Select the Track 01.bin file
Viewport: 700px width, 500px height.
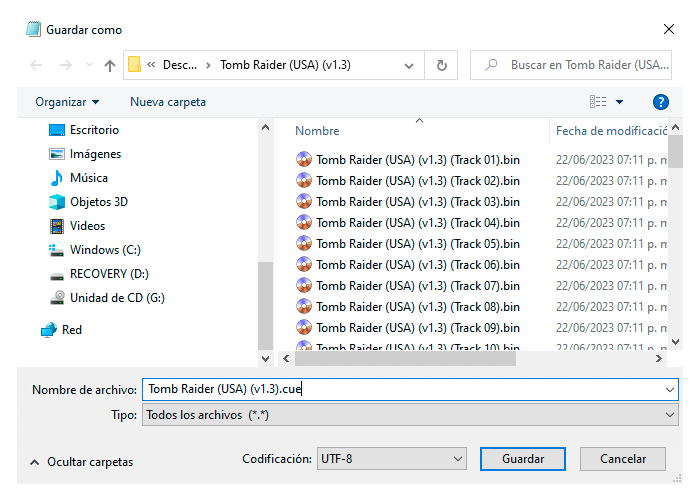418,160
